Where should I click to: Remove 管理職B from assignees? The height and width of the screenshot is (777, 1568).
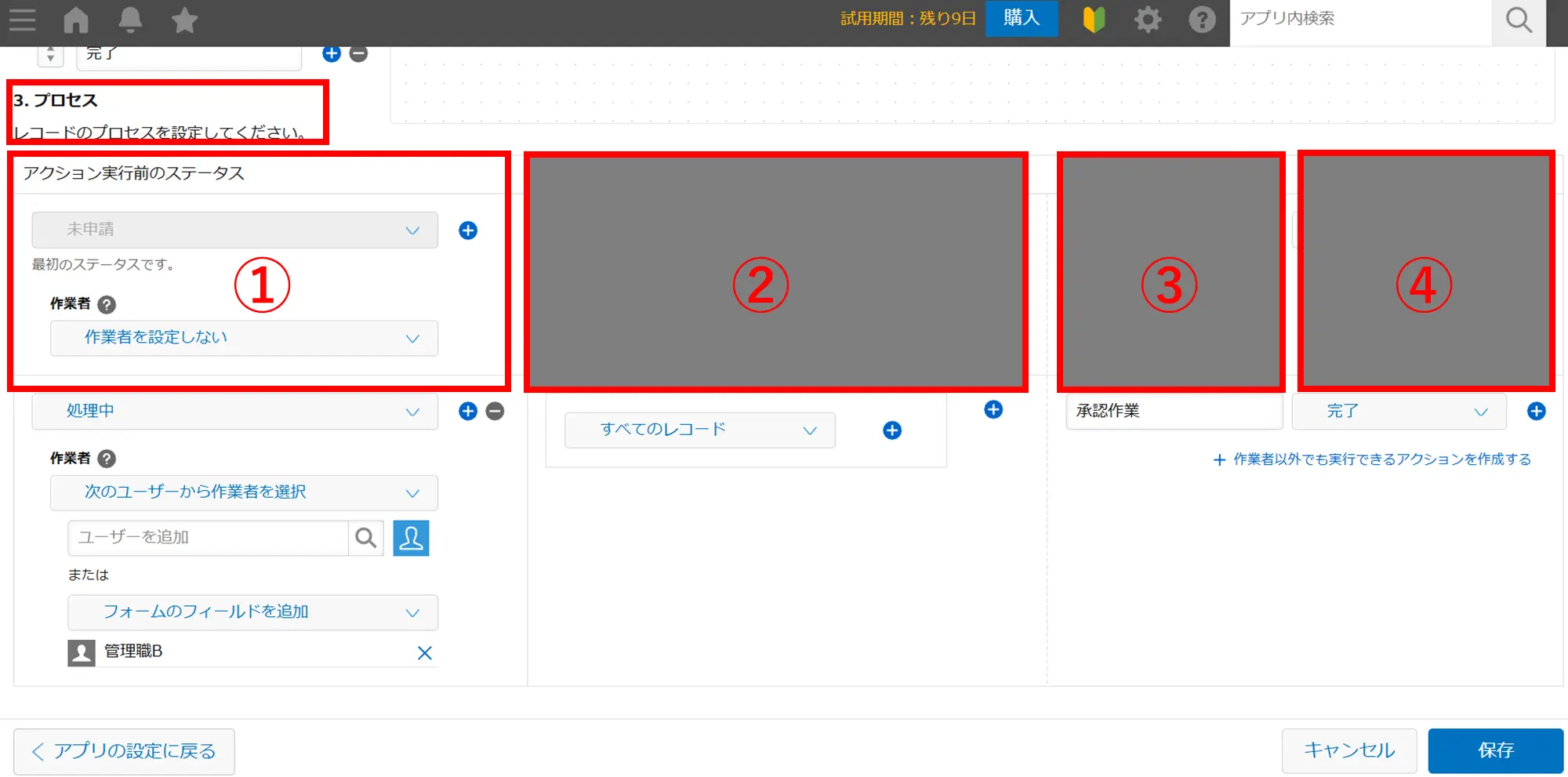pos(424,652)
